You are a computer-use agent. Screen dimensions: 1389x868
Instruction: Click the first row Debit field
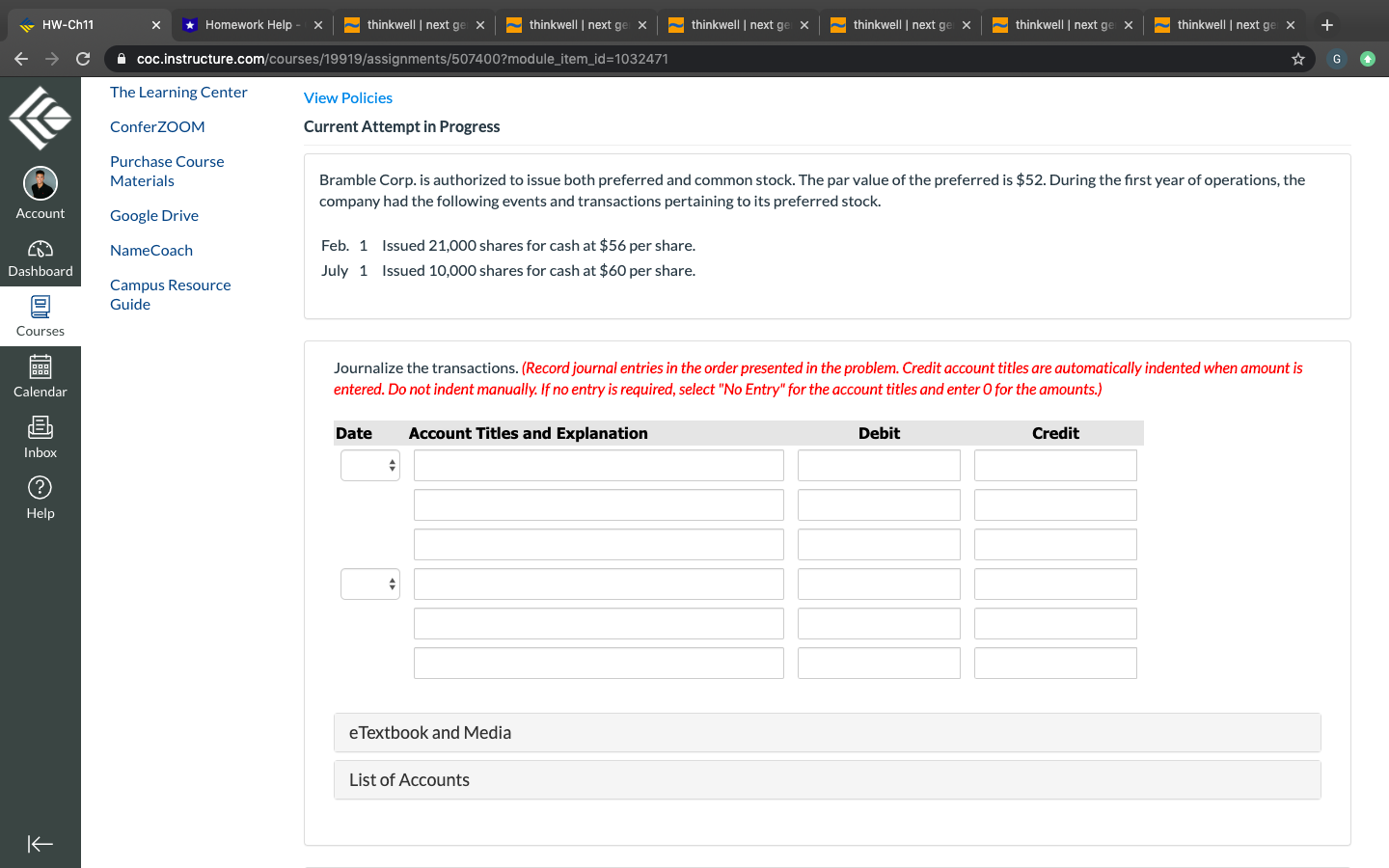pyautogui.click(x=879, y=466)
